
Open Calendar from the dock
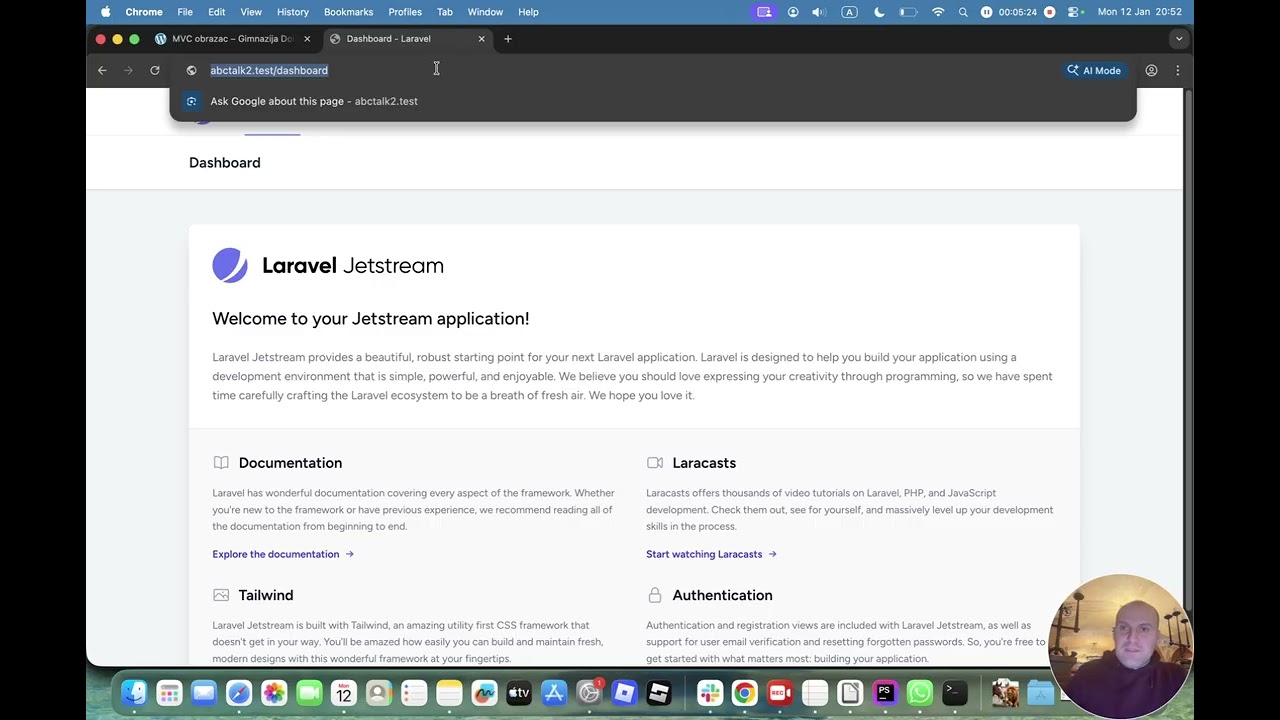(344, 692)
